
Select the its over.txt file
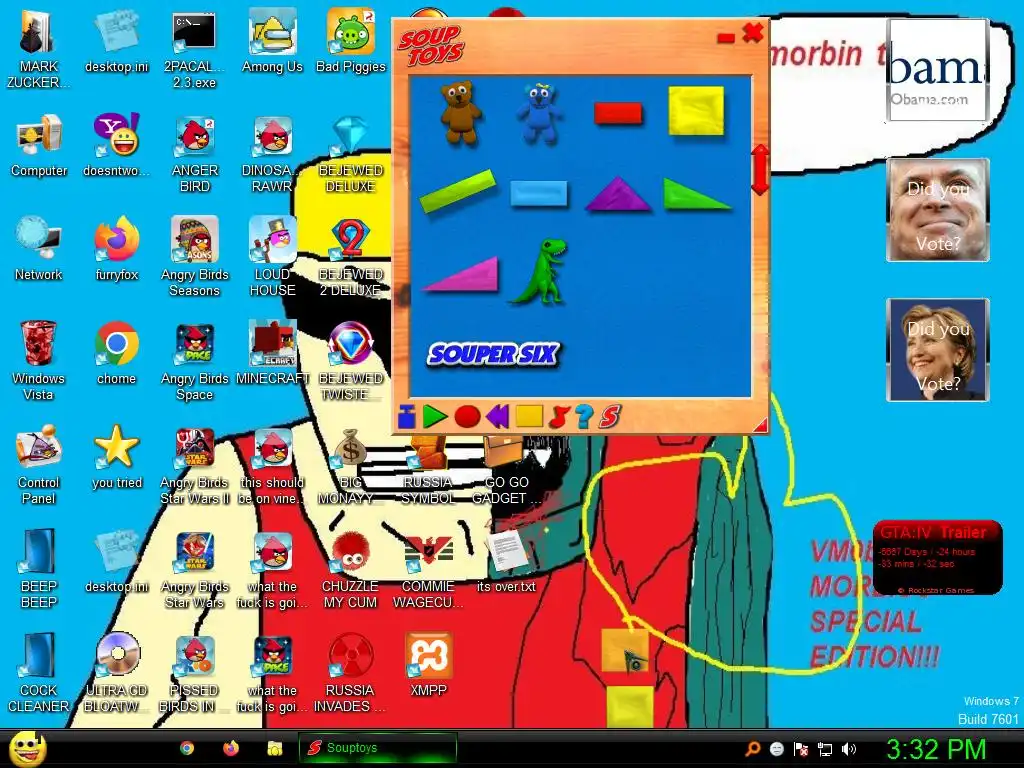coord(506,560)
